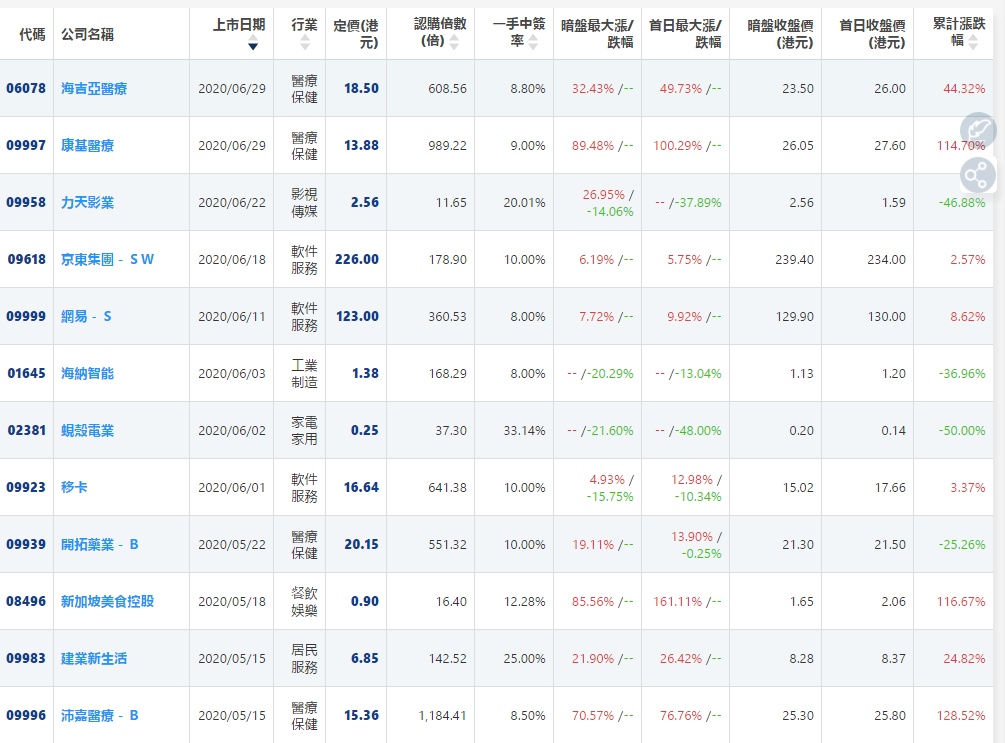
Task: Click listing date 2020/06/22
Action: coord(232,203)
